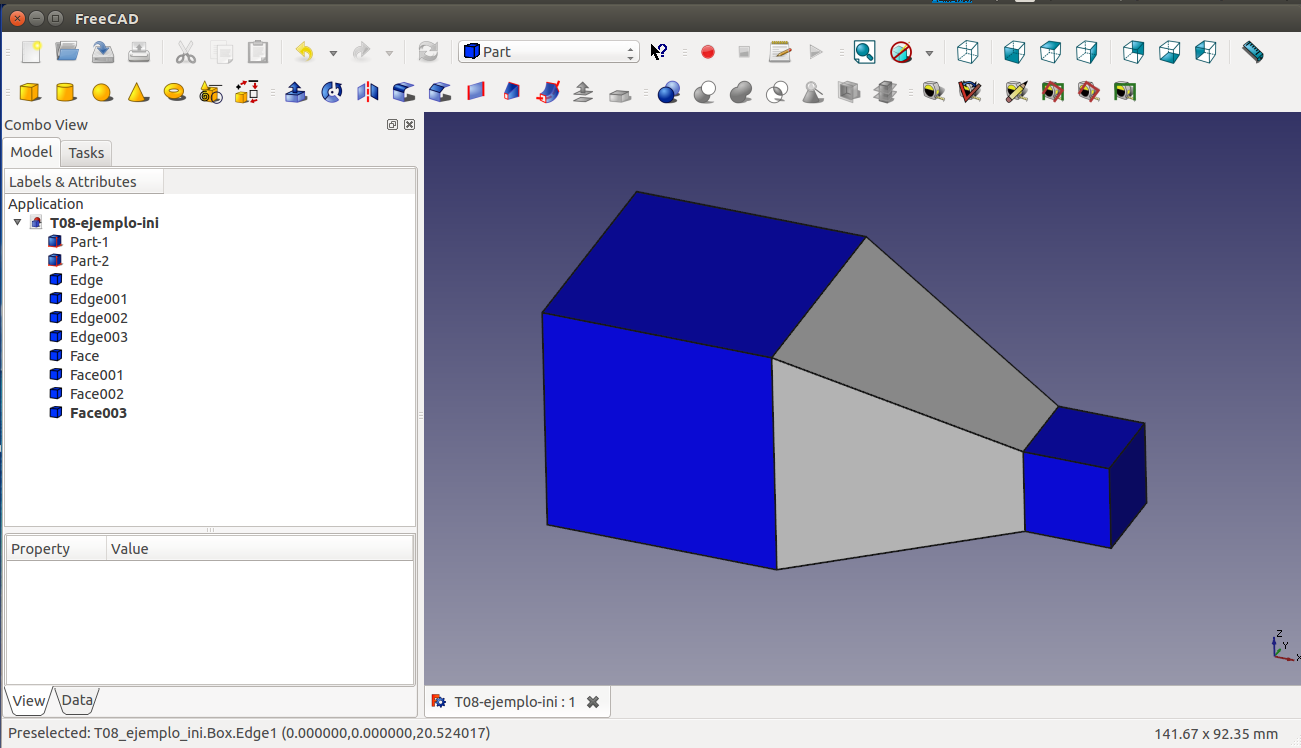Add a Torus solid
This screenshot has height=748, width=1301.
tap(174, 93)
